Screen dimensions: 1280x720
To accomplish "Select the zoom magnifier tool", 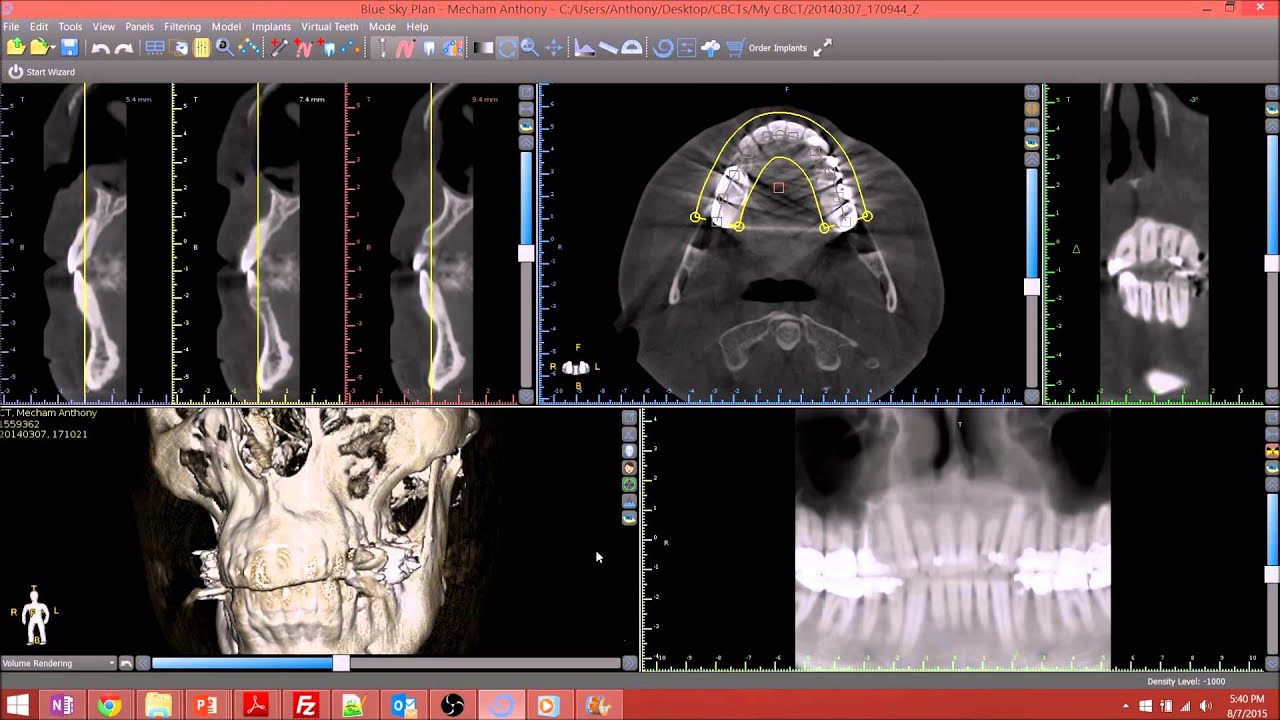I will coord(530,47).
